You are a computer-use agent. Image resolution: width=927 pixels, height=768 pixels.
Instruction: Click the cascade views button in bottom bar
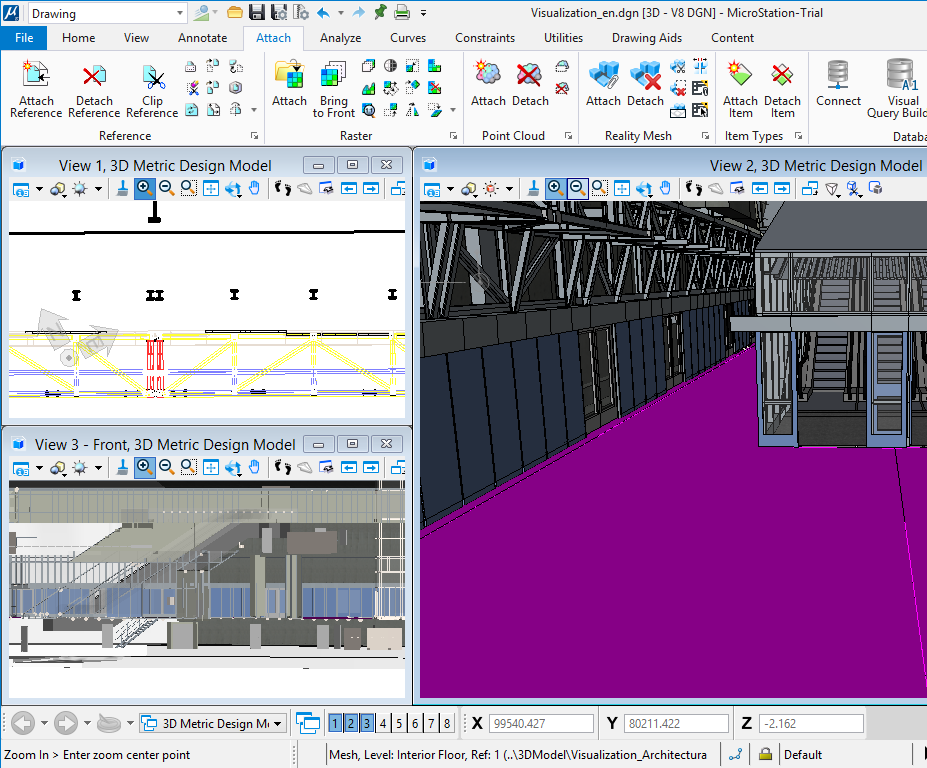[x=308, y=723]
